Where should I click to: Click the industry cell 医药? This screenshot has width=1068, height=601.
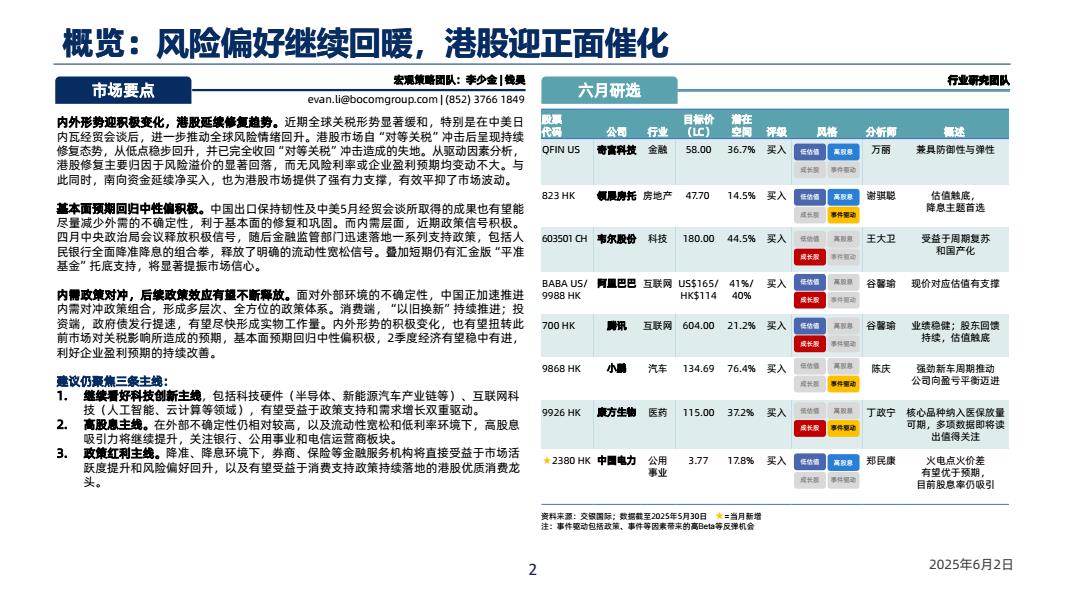(657, 413)
